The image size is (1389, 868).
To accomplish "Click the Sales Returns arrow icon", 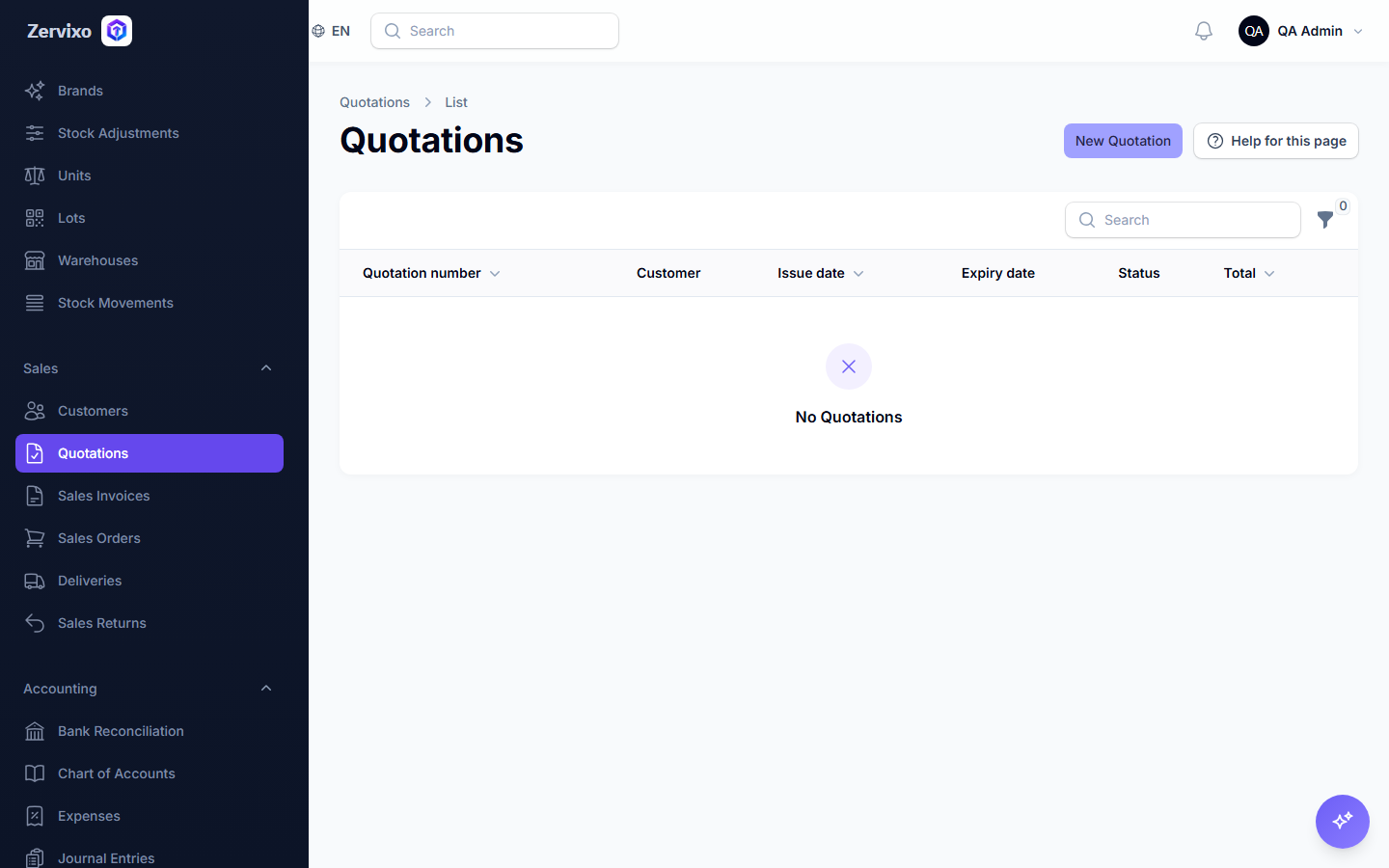I will click(35, 623).
